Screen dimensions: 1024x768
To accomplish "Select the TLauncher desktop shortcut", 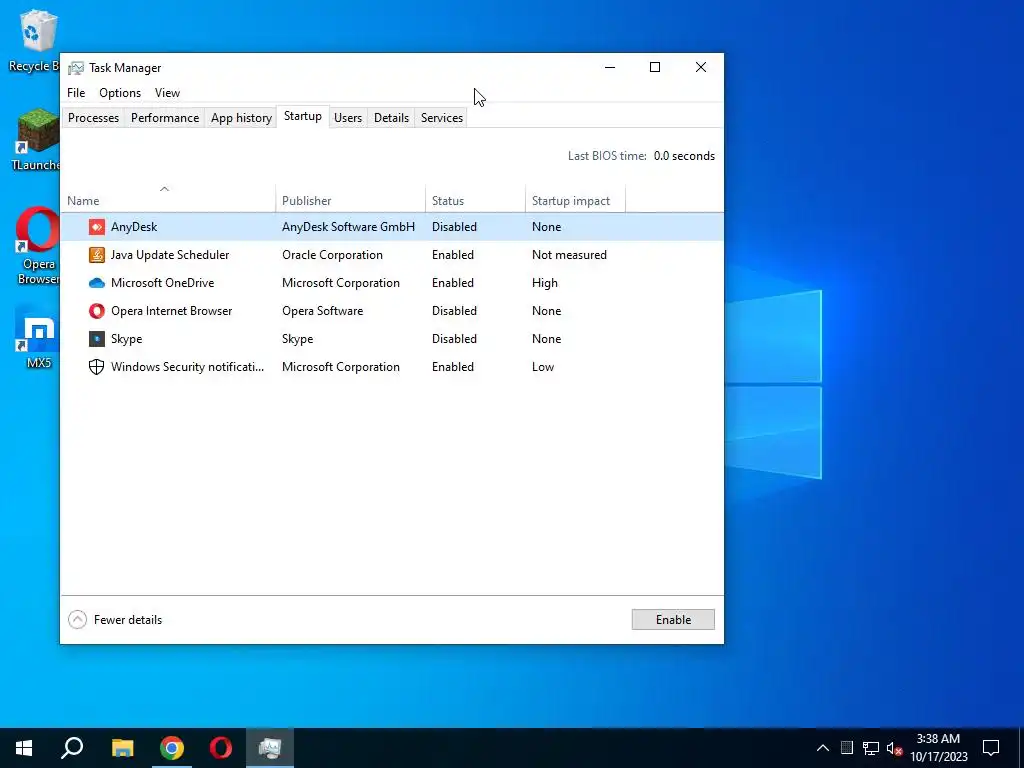I will pos(37,140).
